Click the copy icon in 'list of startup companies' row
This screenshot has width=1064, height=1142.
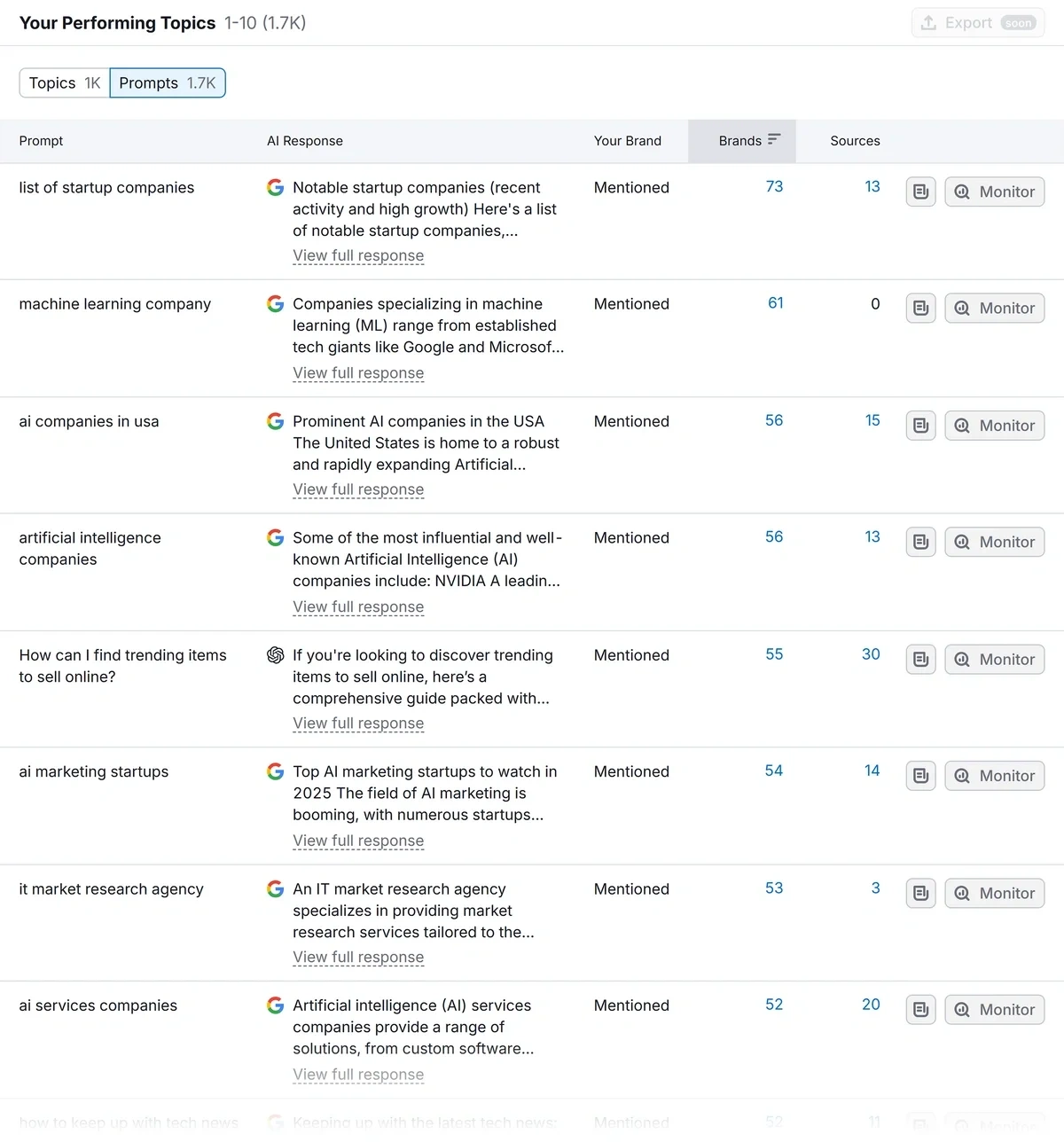(920, 192)
